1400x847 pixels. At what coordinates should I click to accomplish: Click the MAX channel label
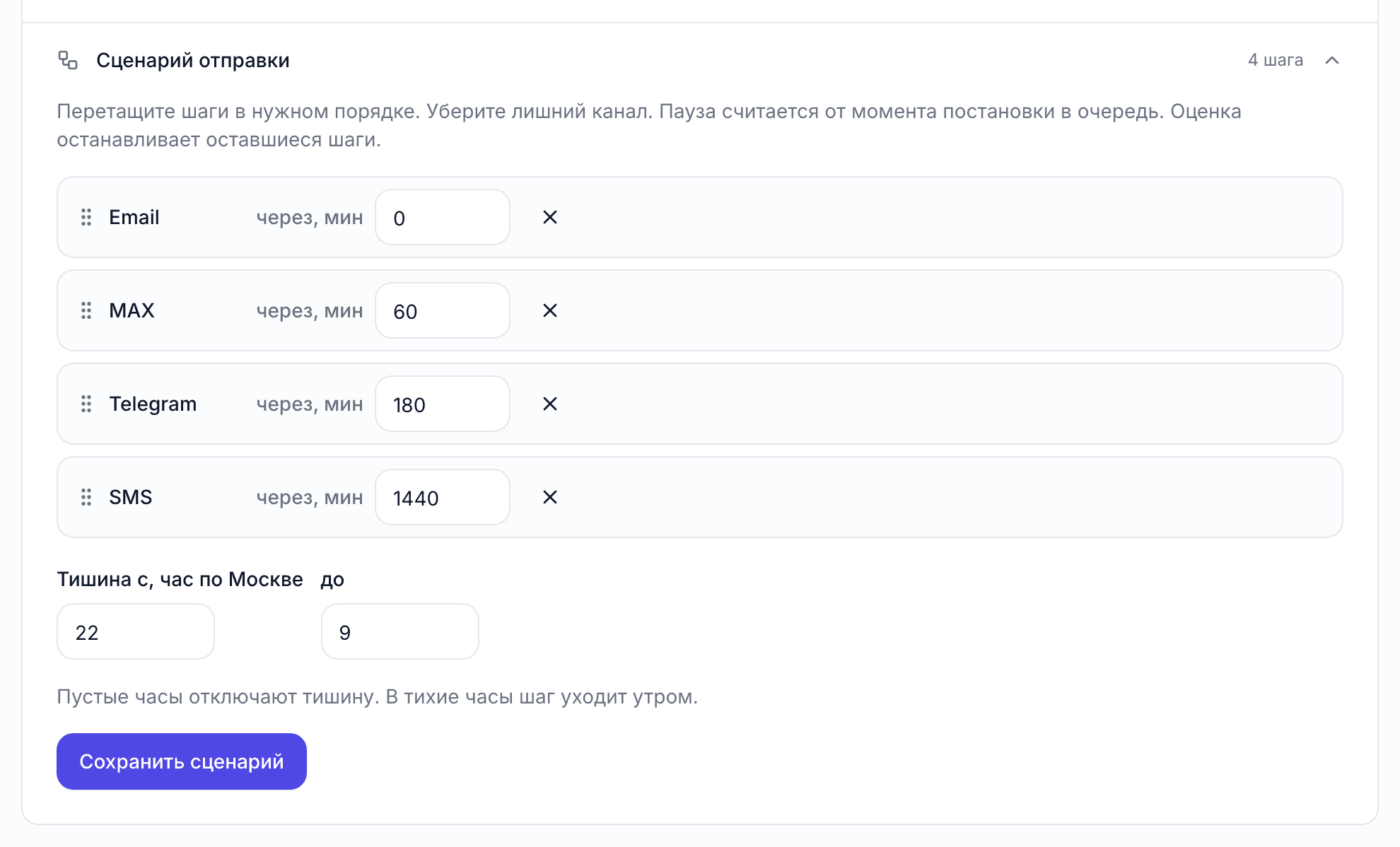pyautogui.click(x=132, y=310)
